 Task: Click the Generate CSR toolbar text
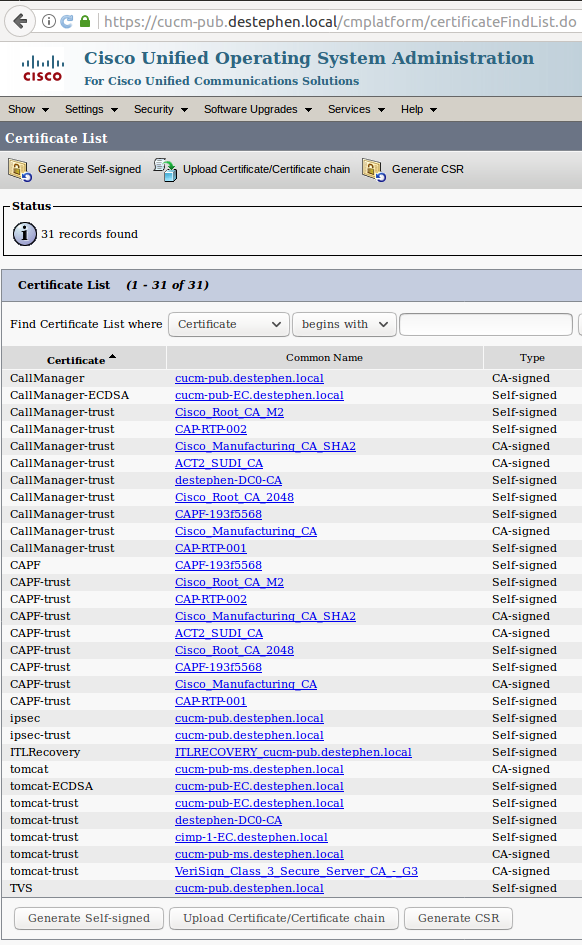(x=428, y=169)
